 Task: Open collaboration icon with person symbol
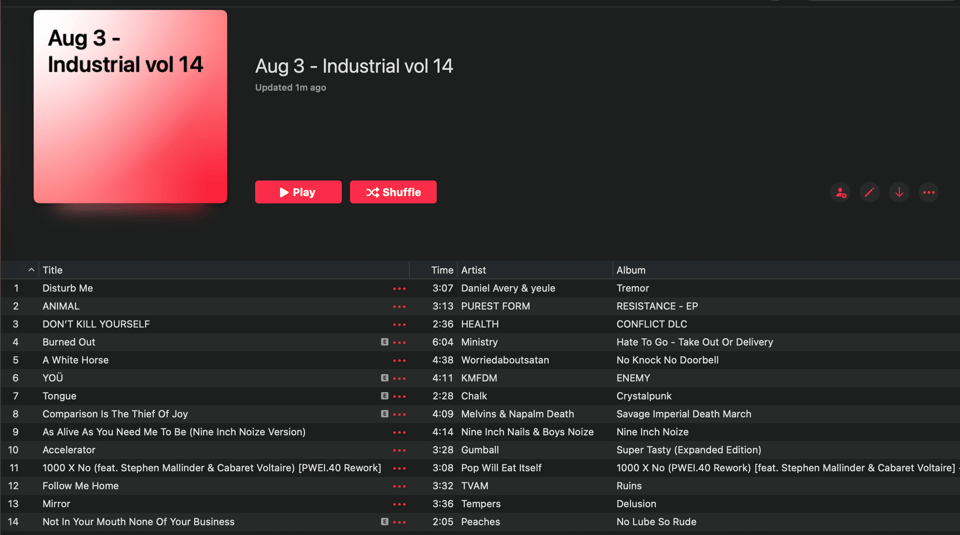pos(840,192)
